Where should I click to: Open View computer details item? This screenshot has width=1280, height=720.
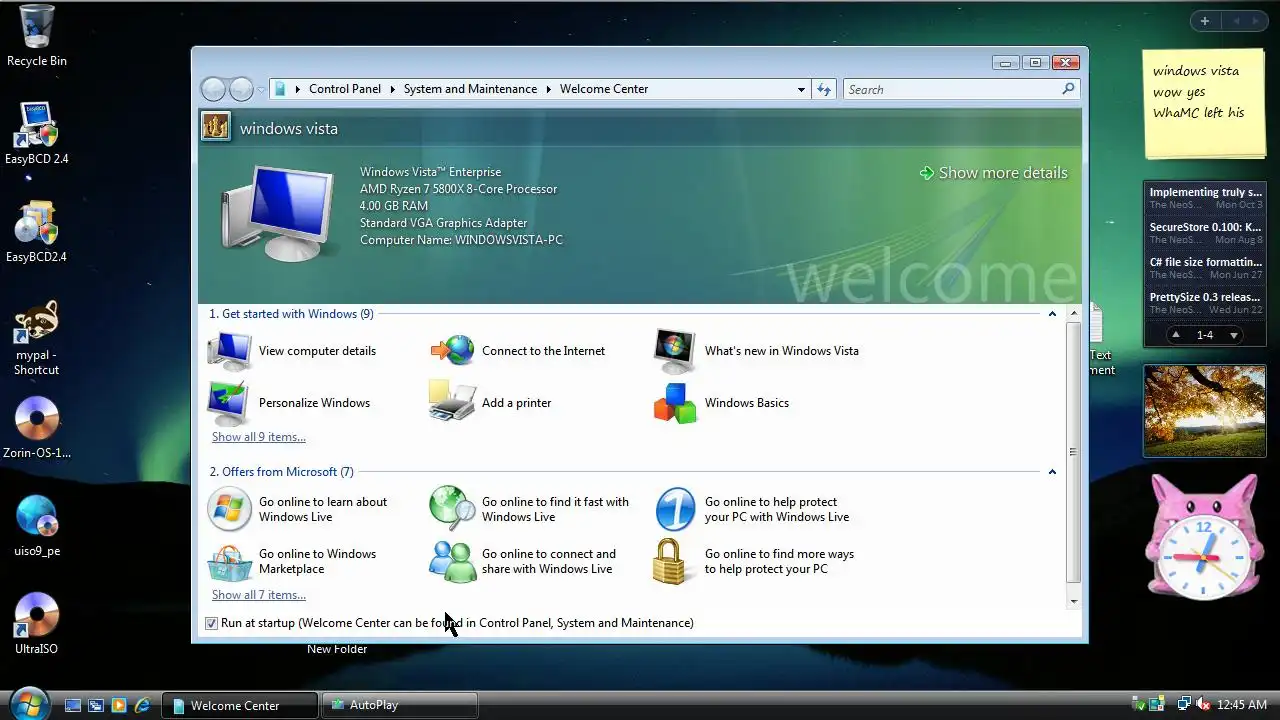[x=292, y=351]
